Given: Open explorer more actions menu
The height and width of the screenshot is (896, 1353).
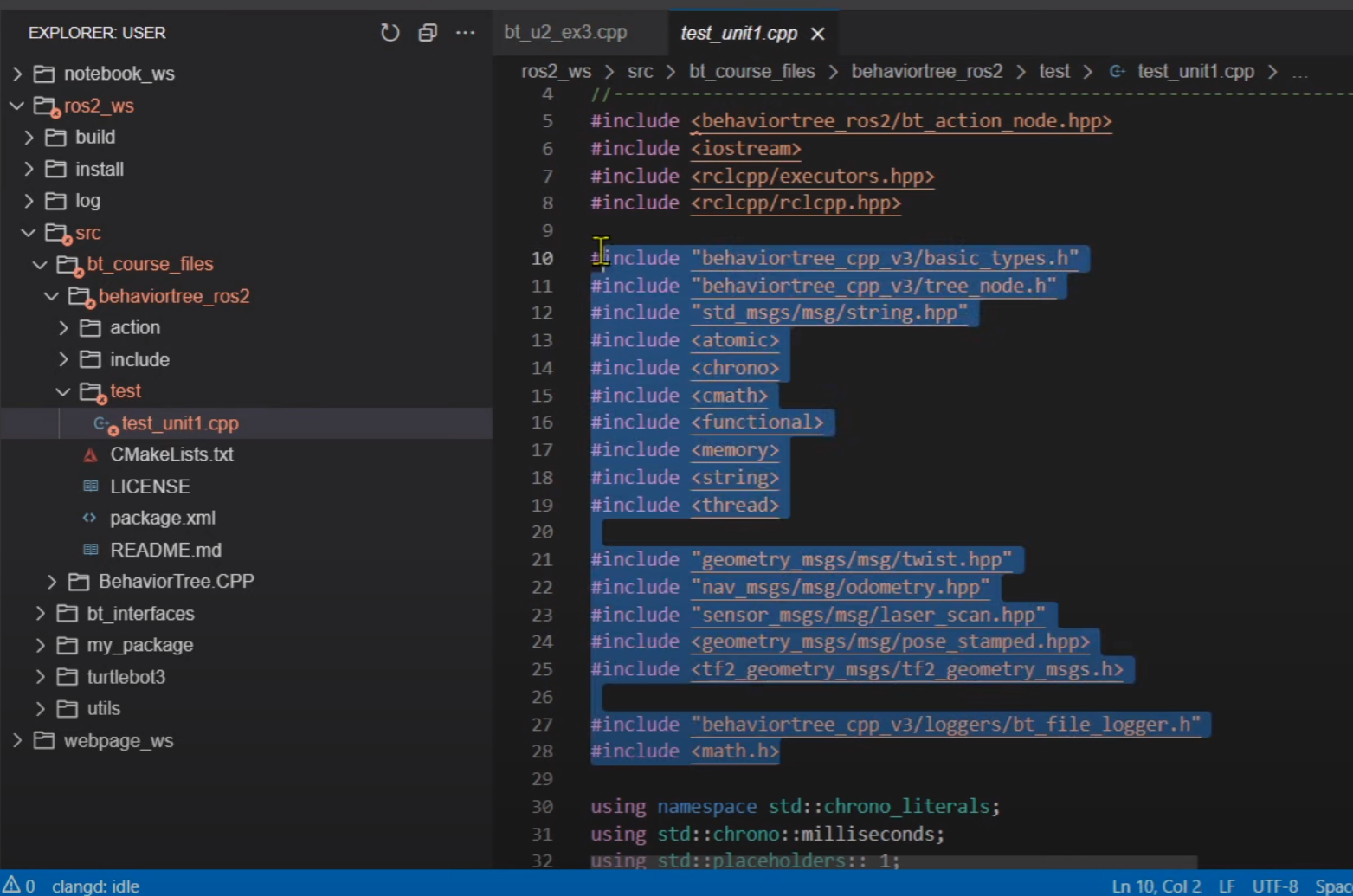Looking at the screenshot, I should point(465,33).
